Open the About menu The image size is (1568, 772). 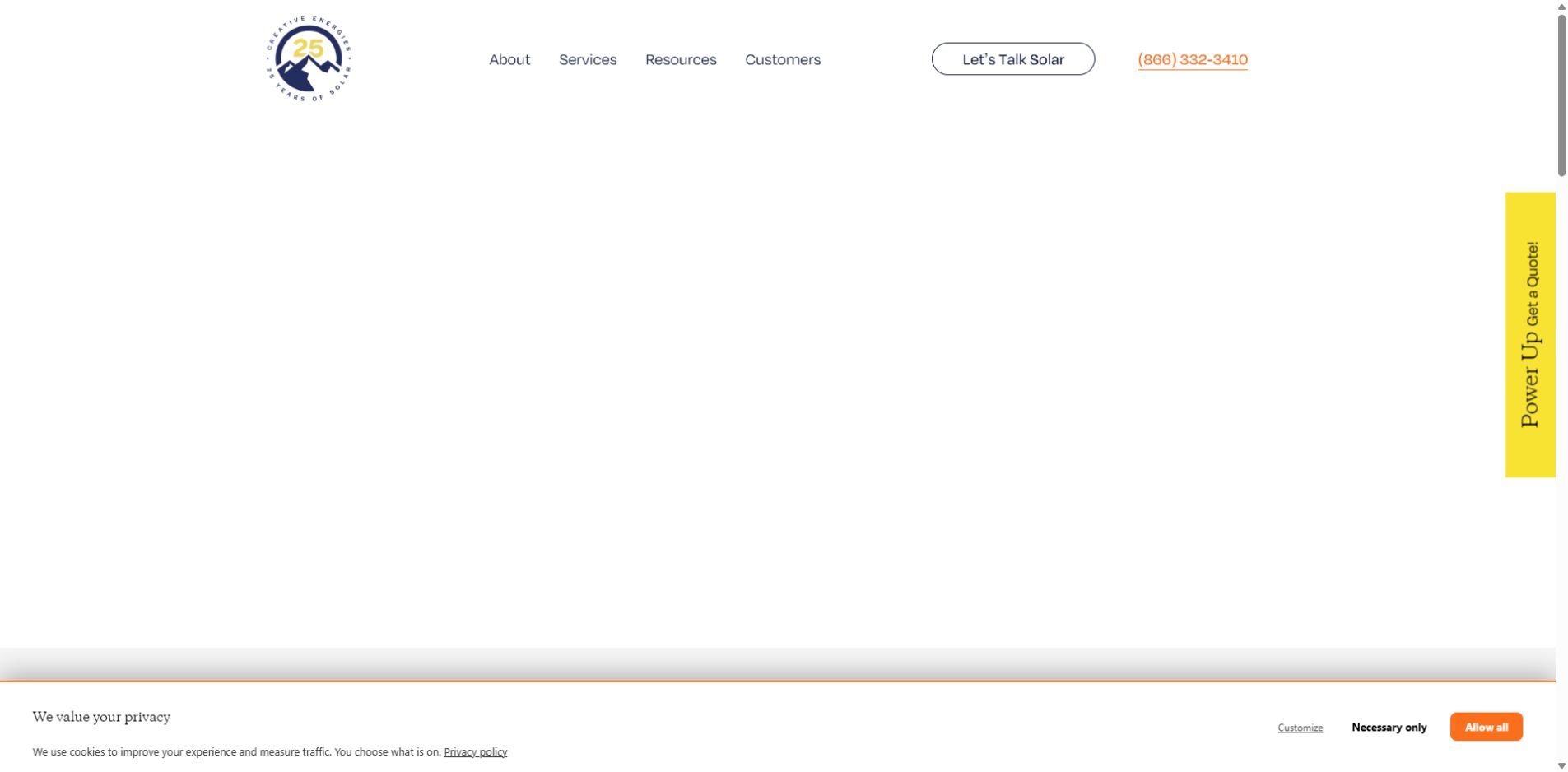pos(509,59)
